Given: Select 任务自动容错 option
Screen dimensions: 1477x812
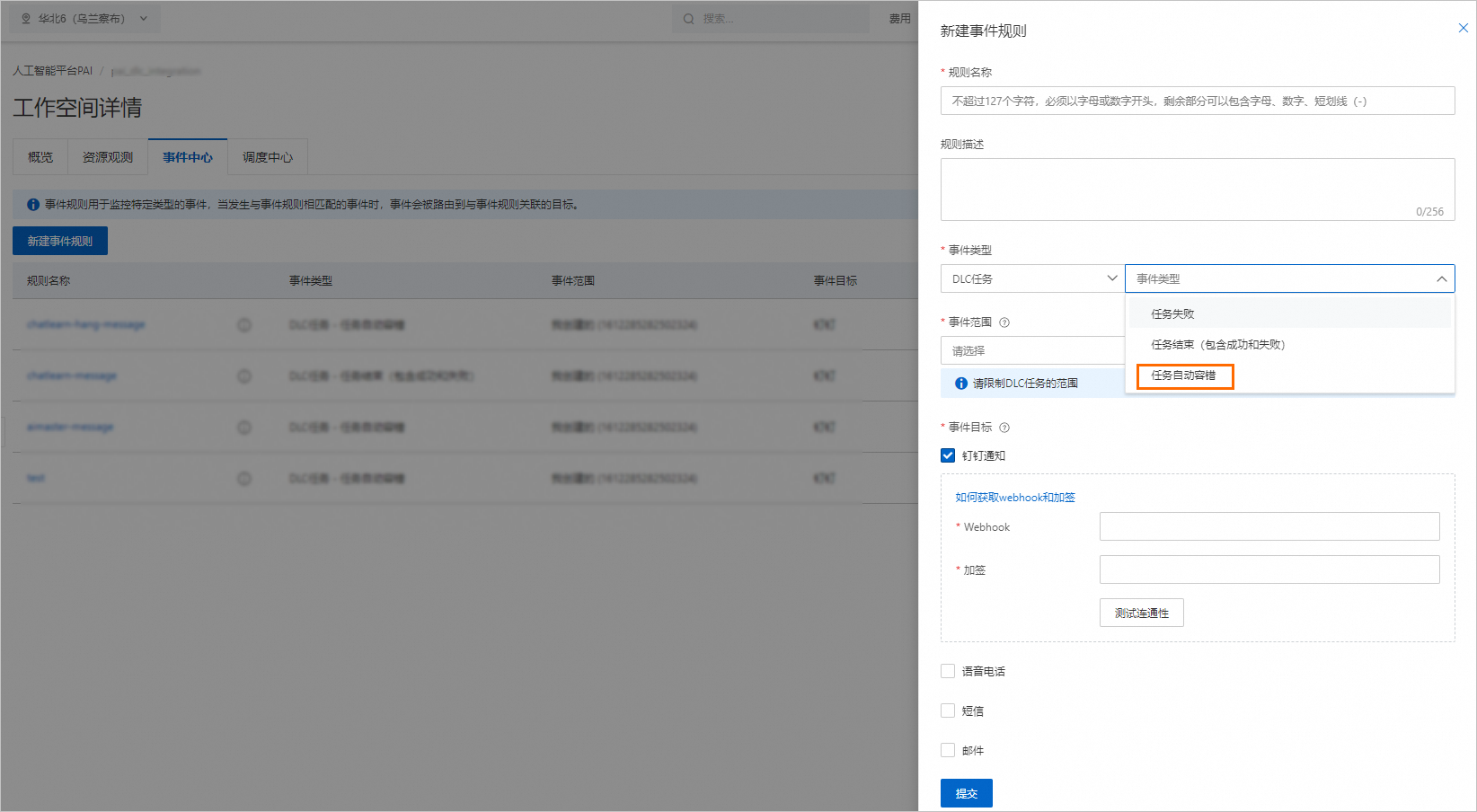Looking at the screenshot, I should pyautogui.click(x=1184, y=375).
